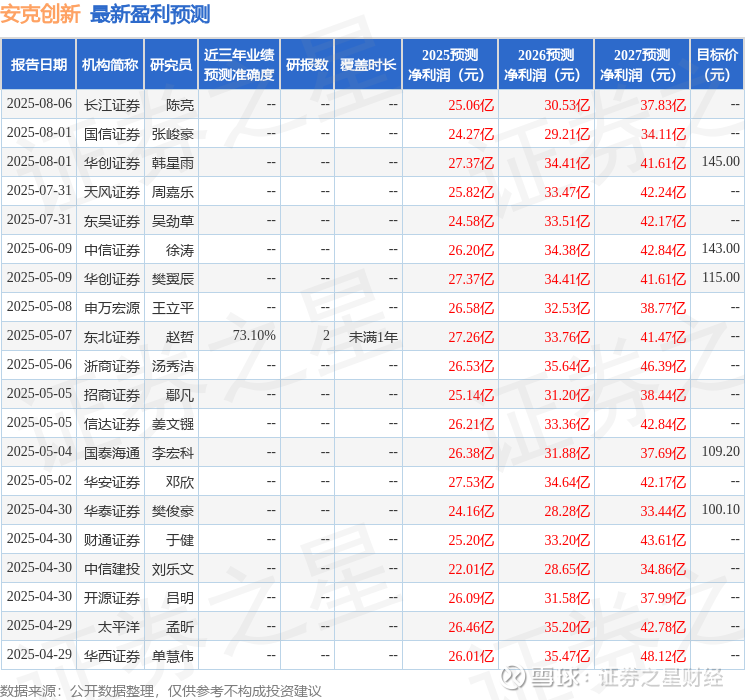Click the 2025-08-06 report date
Screen dimensions: 745x700
(39, 104)
